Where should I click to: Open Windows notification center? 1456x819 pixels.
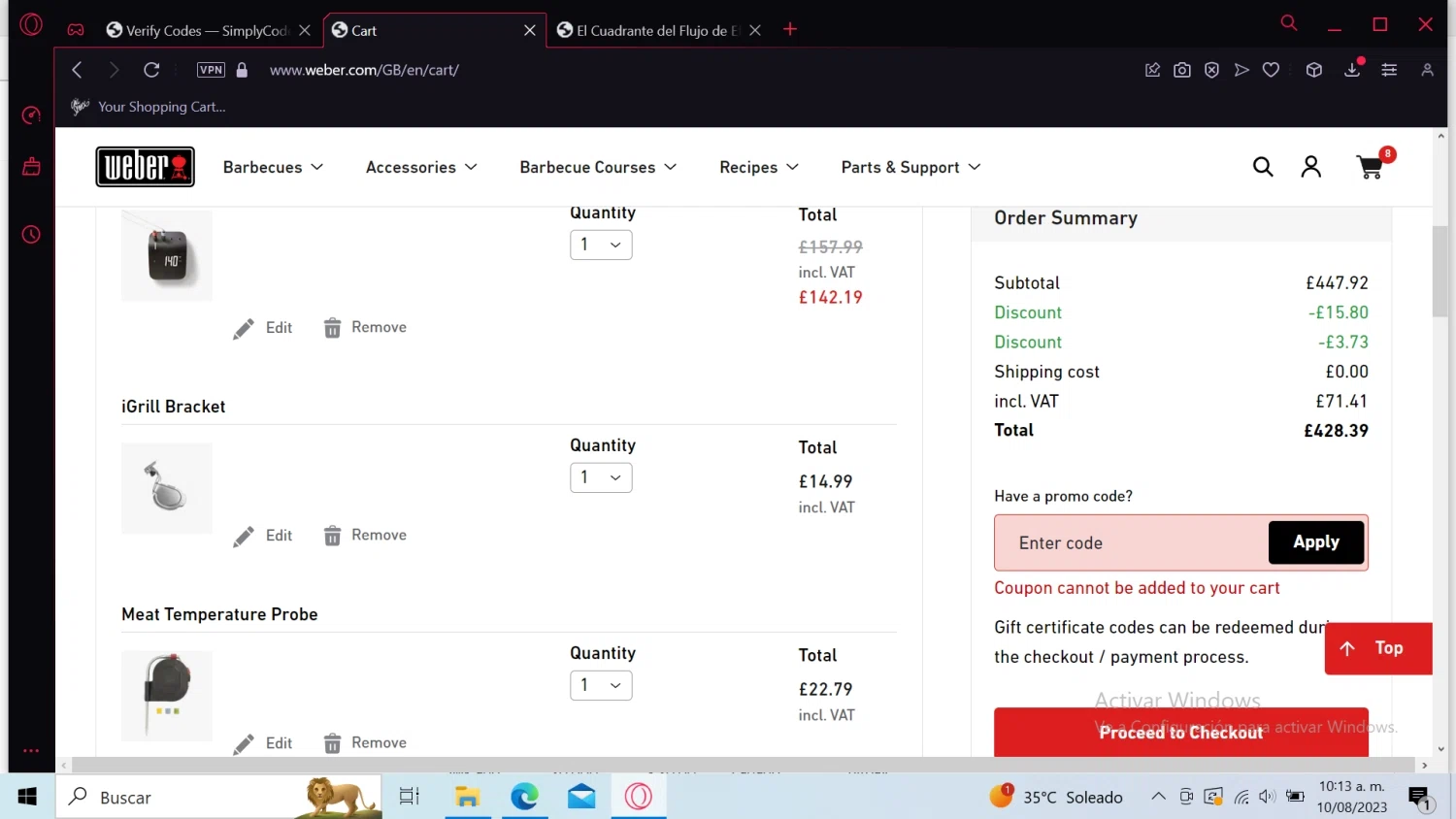click(1419, 798)
